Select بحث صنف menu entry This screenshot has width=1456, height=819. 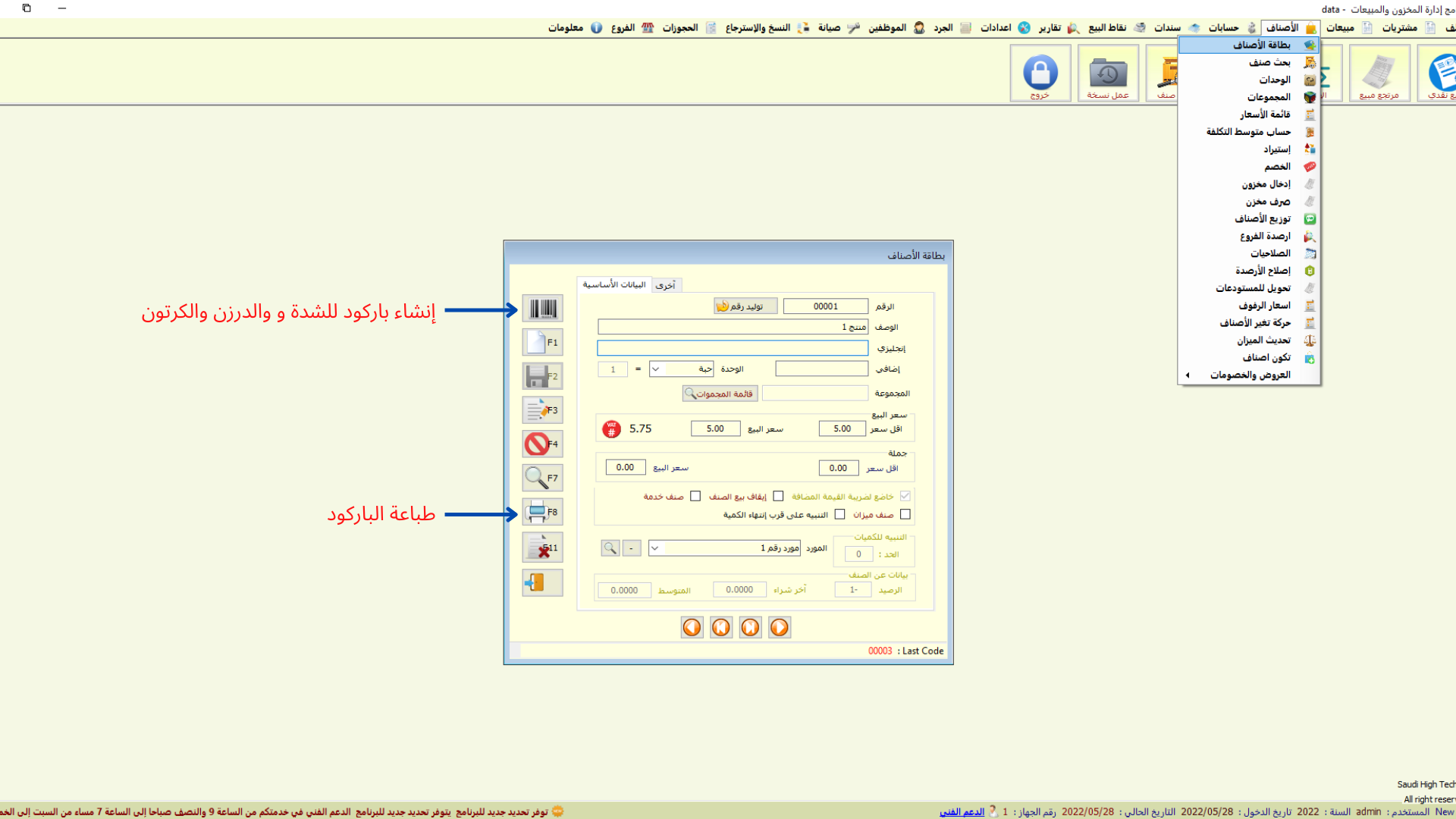1249,63
